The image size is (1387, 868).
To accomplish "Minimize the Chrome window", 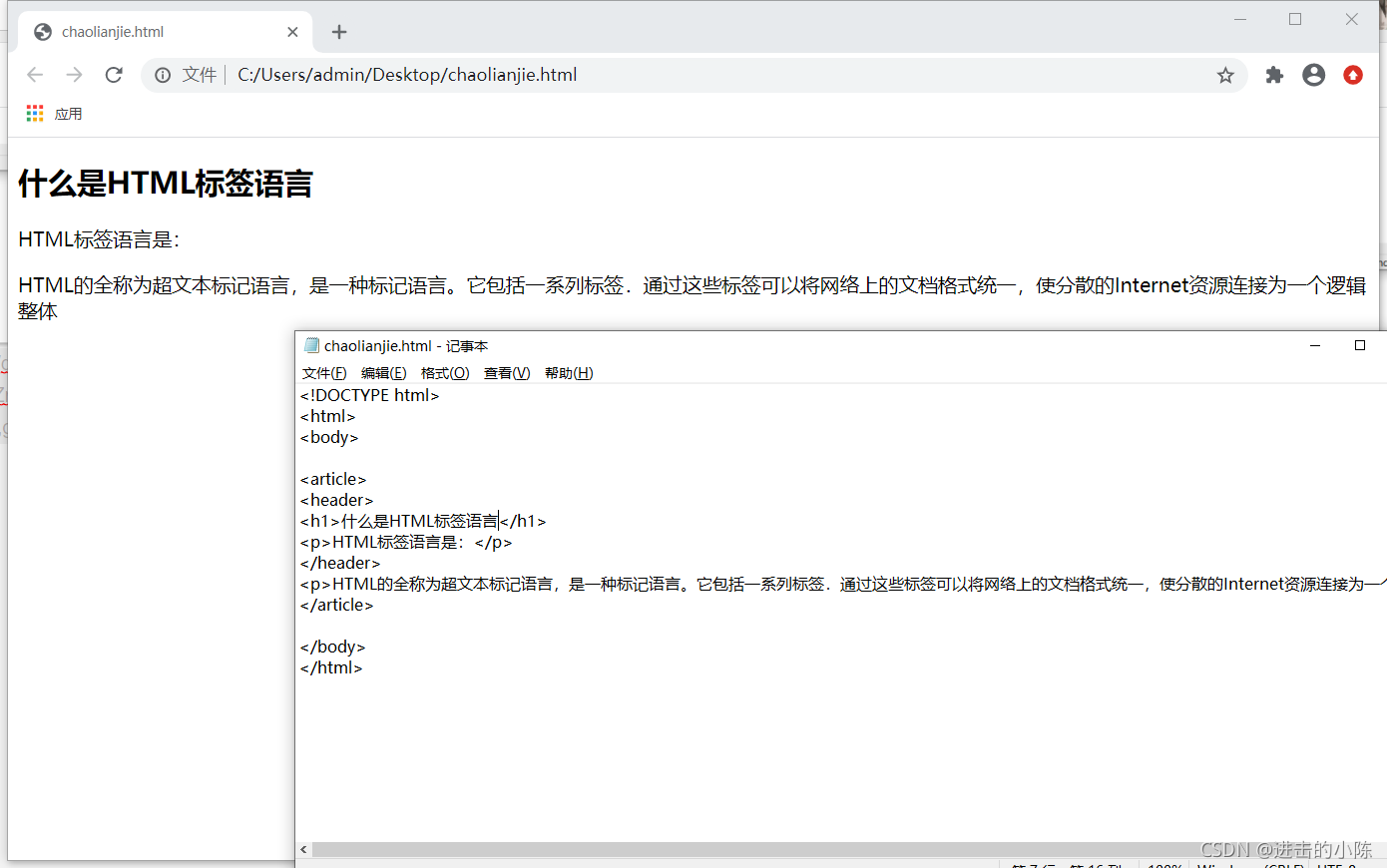I will point(1240,19).
